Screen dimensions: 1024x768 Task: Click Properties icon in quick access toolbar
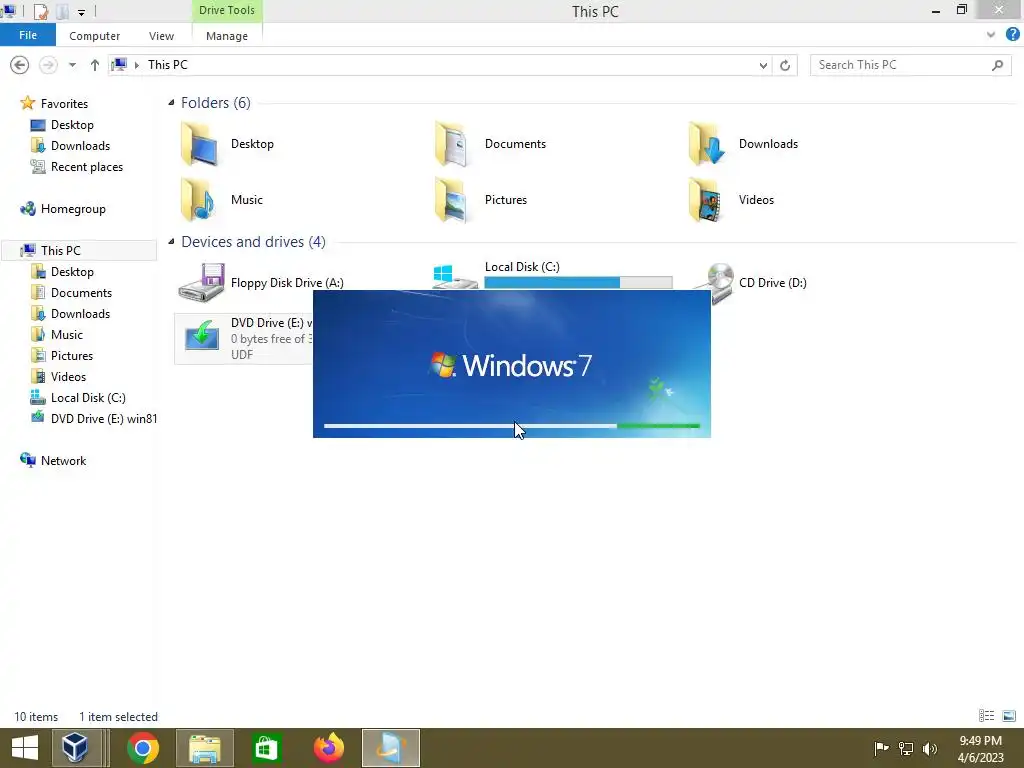[40, 11]
